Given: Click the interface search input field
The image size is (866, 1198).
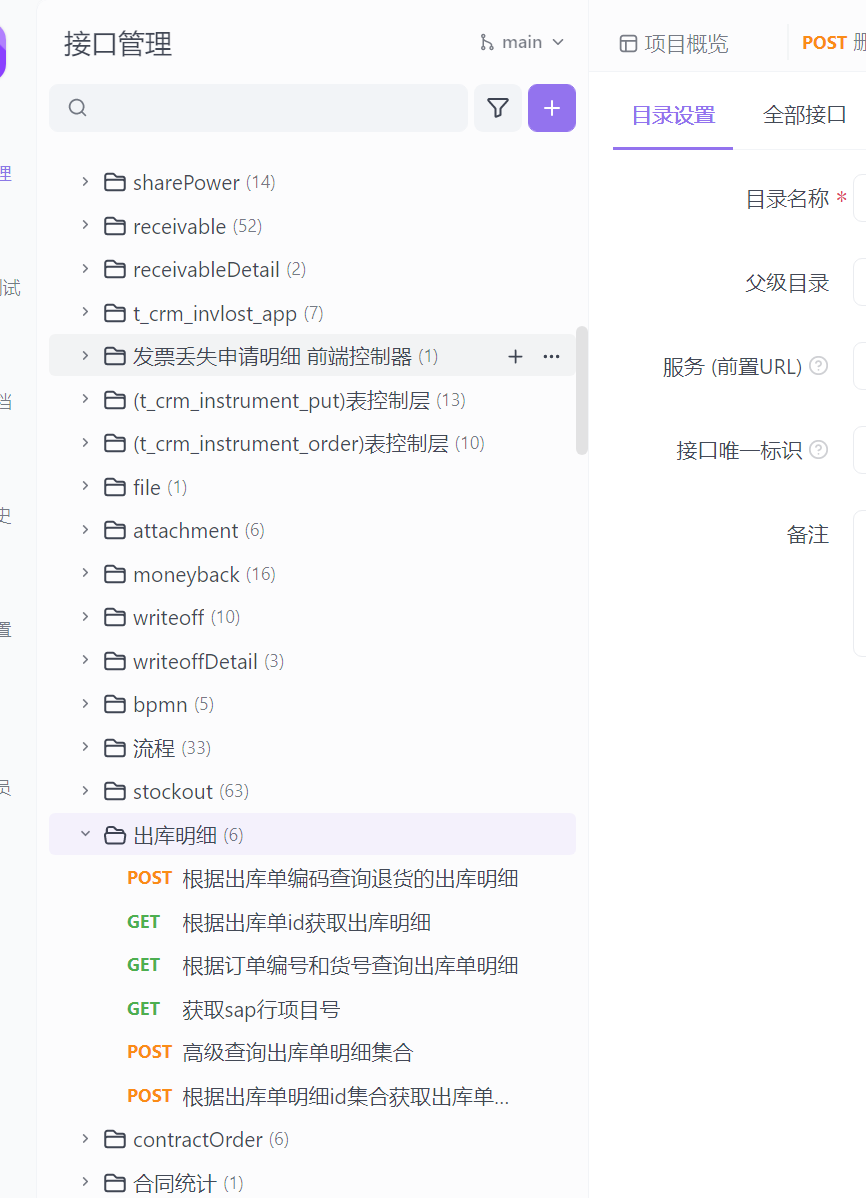Looking at the screenshot, I should [270, 108].
